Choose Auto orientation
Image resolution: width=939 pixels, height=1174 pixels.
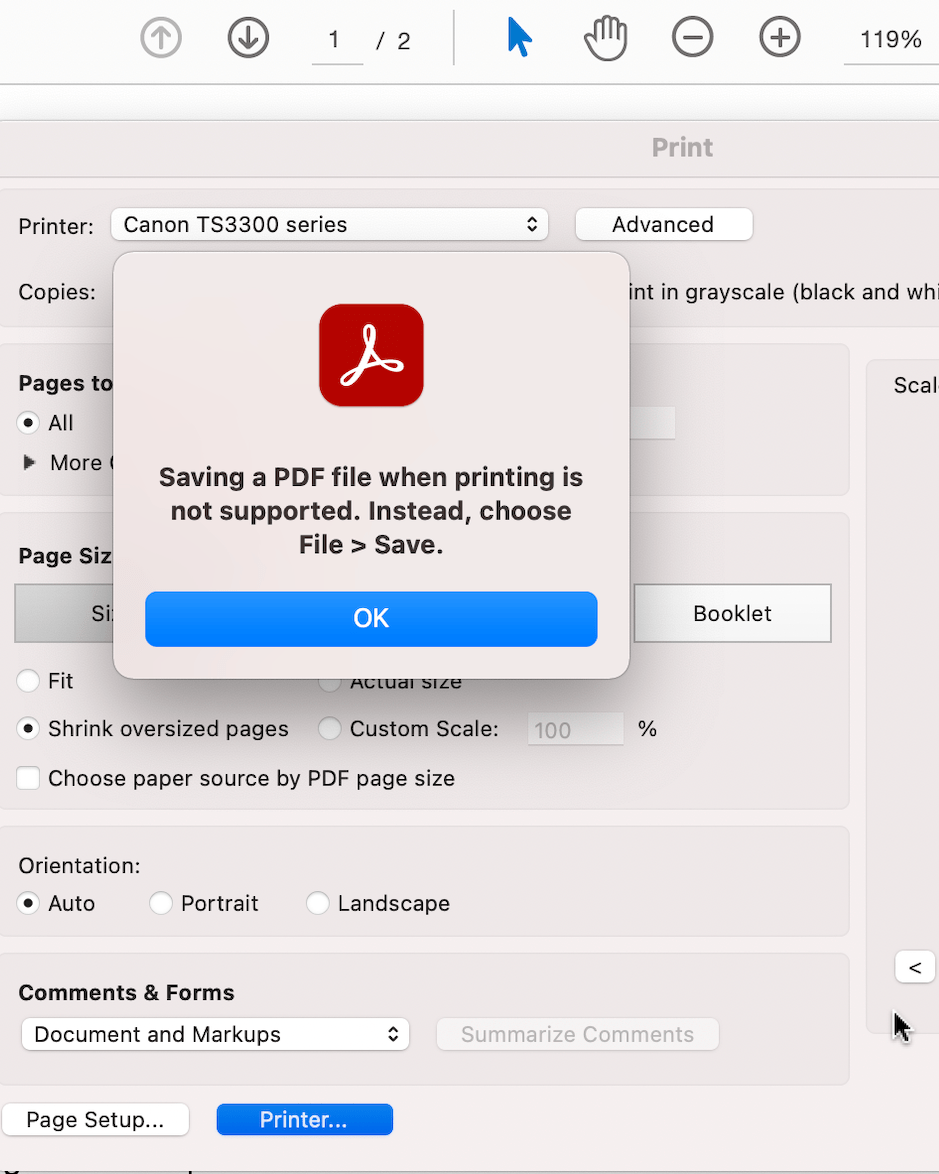point(28,903)
